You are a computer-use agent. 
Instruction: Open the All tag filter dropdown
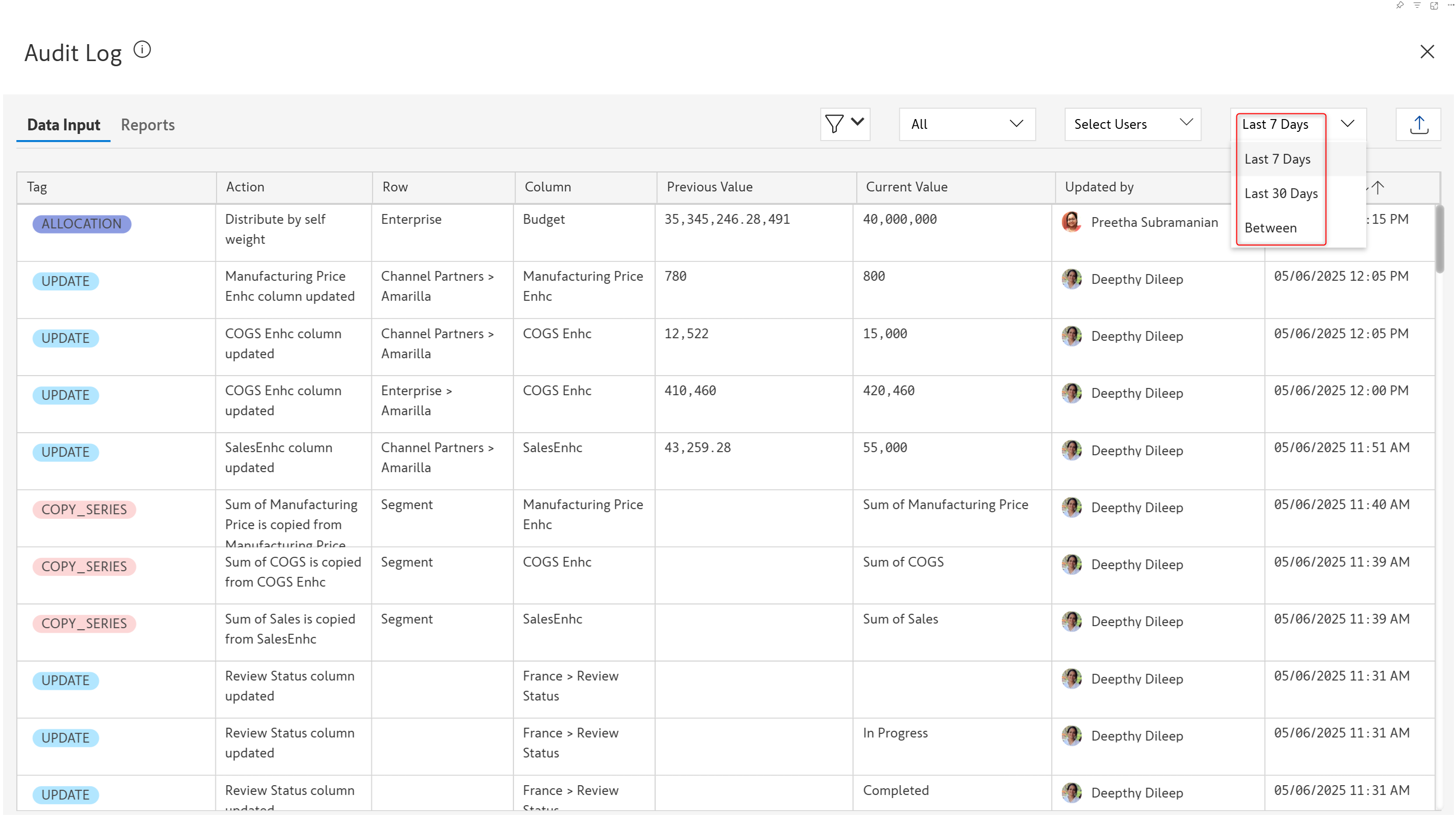tap(967, 124)
